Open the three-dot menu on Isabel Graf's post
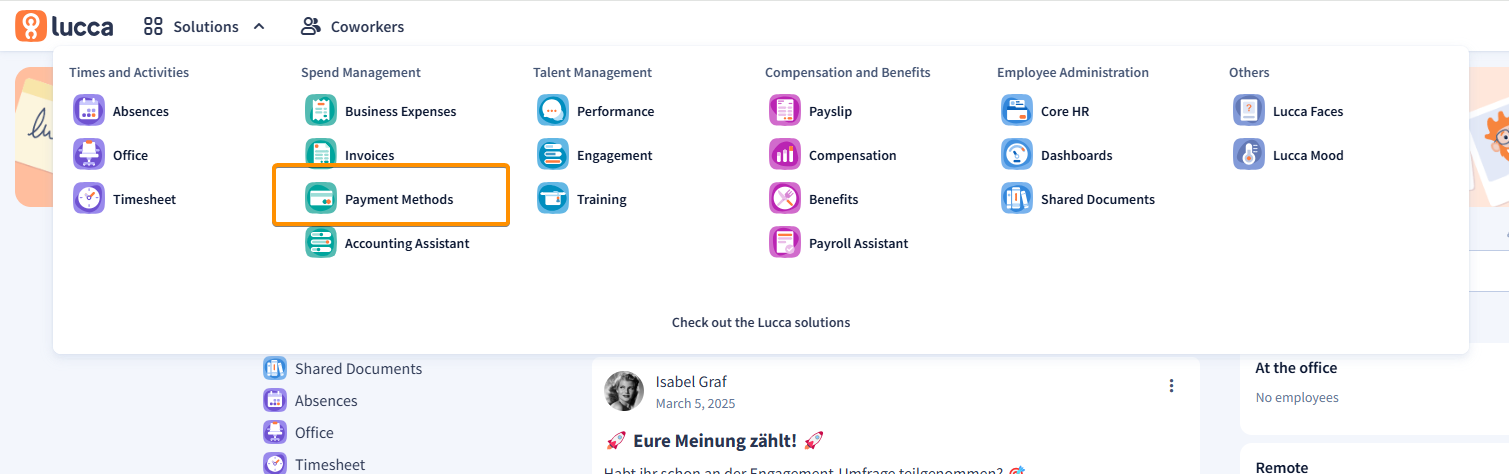The width and height of the screenshot is (1509, 474). [1171, 386]
